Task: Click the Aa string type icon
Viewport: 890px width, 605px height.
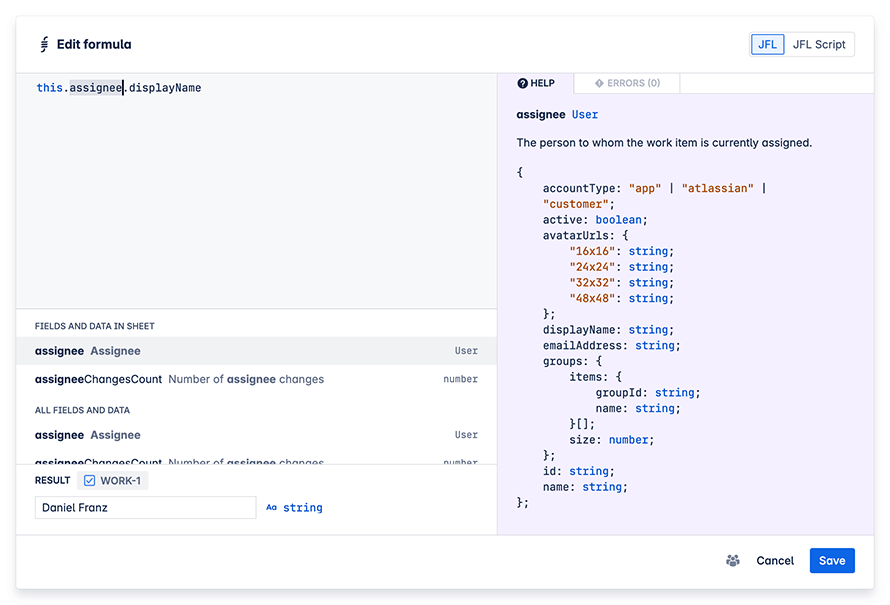Action: pyautogui.click(x=271, y=508)
